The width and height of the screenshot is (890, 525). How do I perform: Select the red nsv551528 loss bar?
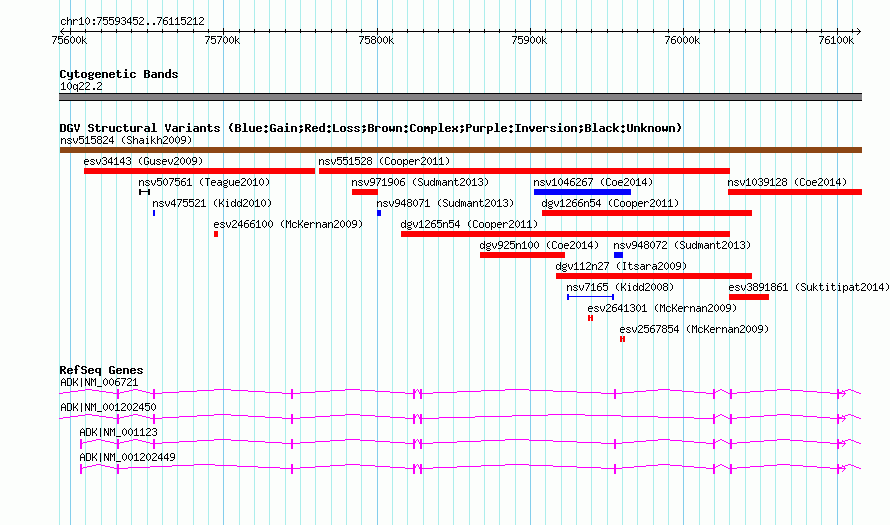(x=524, y=171)
